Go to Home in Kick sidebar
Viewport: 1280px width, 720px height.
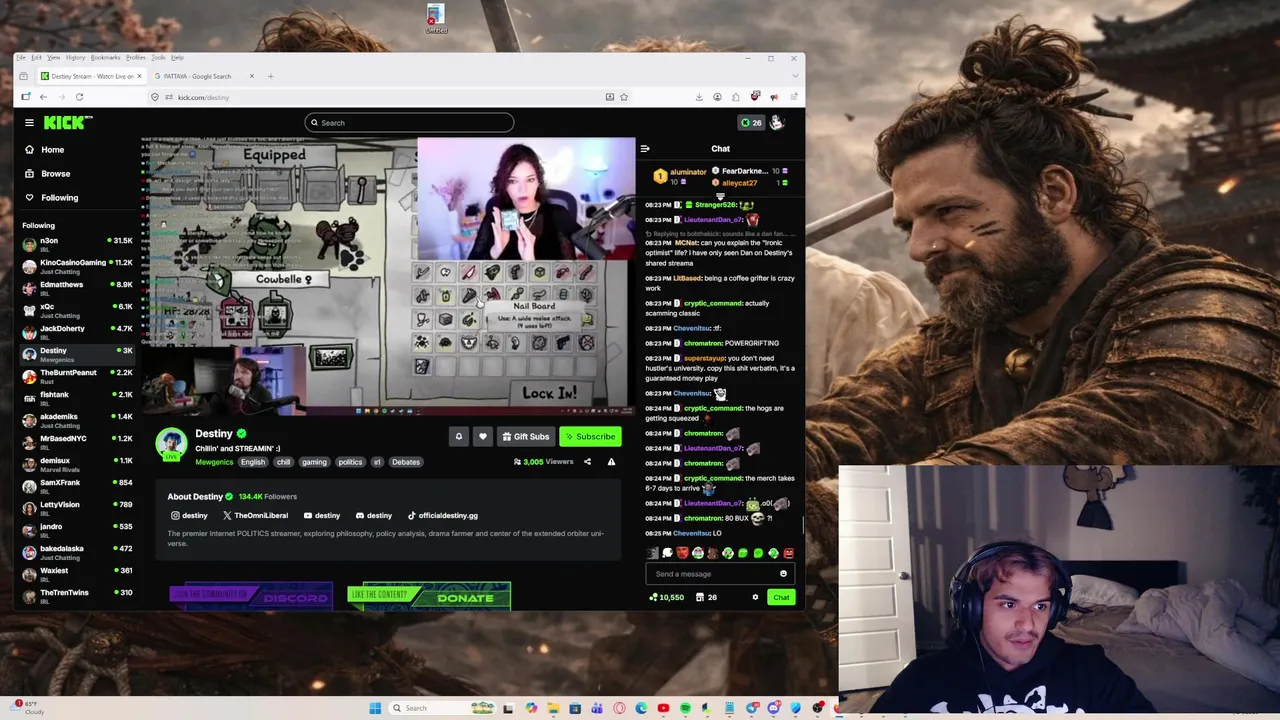click(52, 150)
